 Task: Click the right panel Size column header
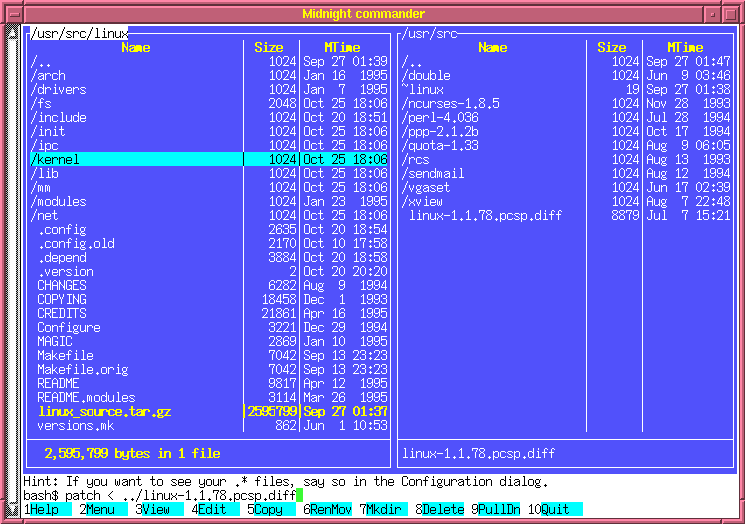point(612,48)
